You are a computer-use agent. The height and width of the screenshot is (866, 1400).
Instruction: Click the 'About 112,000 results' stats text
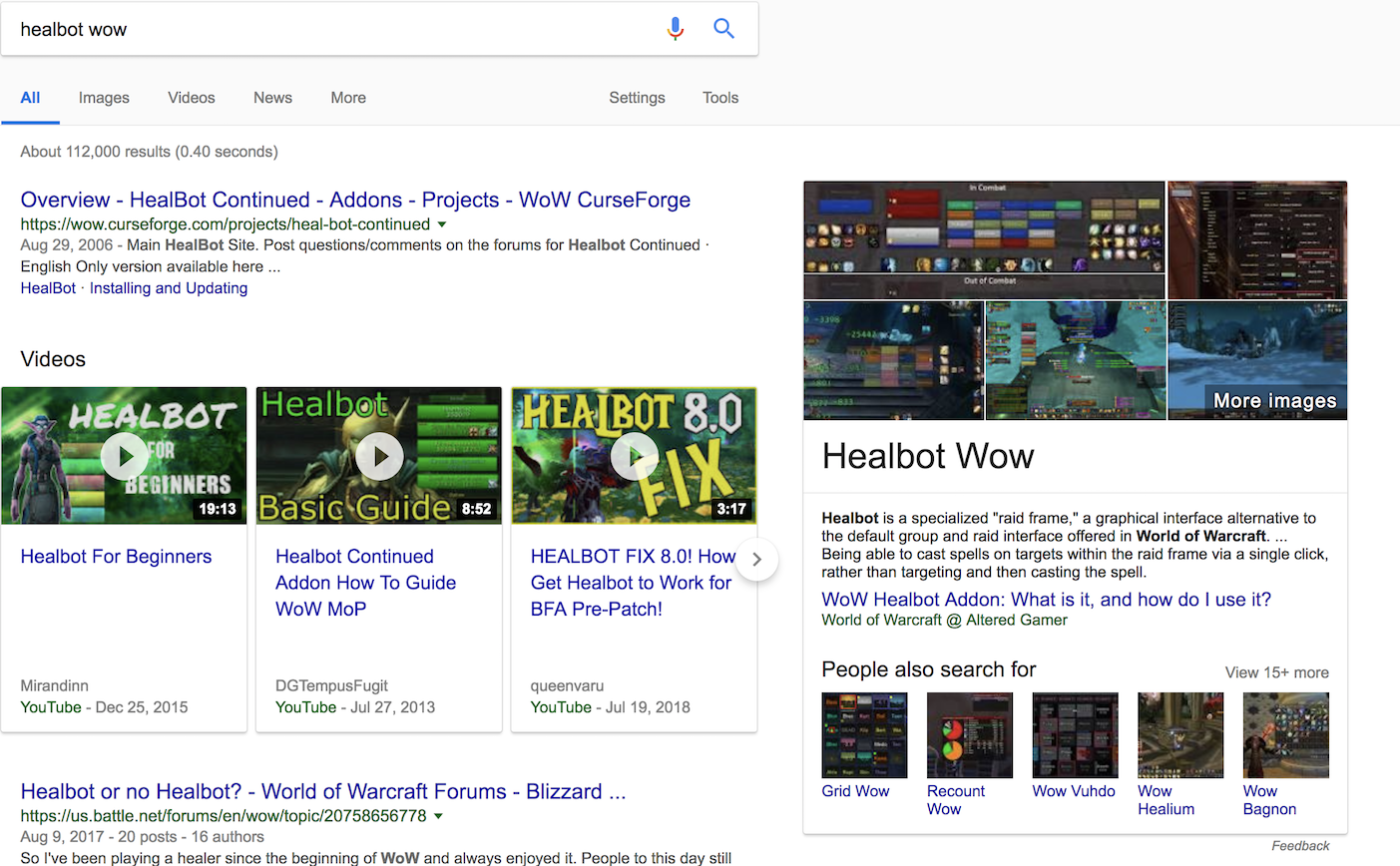pyautogui.click(x=150, y=152)
